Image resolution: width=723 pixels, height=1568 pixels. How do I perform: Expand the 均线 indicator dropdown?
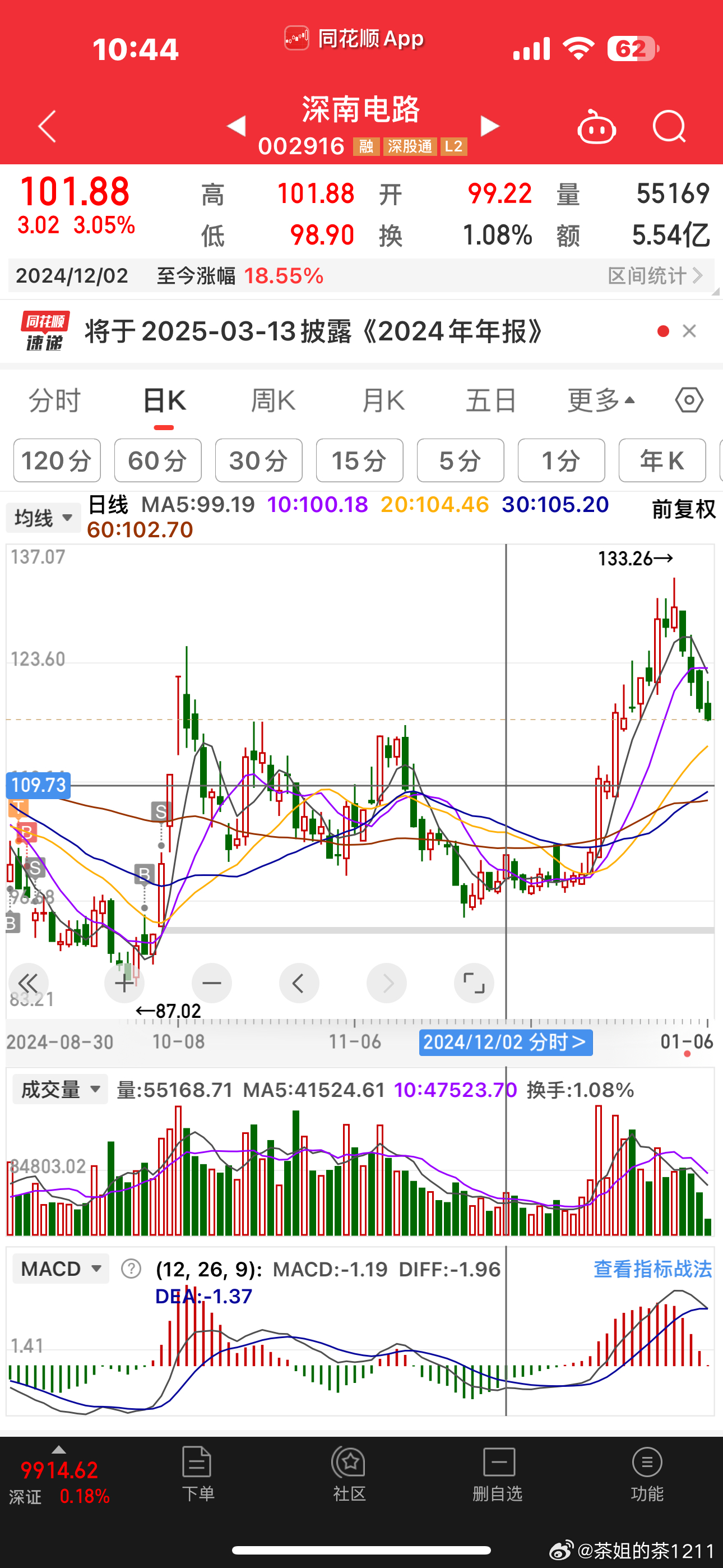point(43,518)
